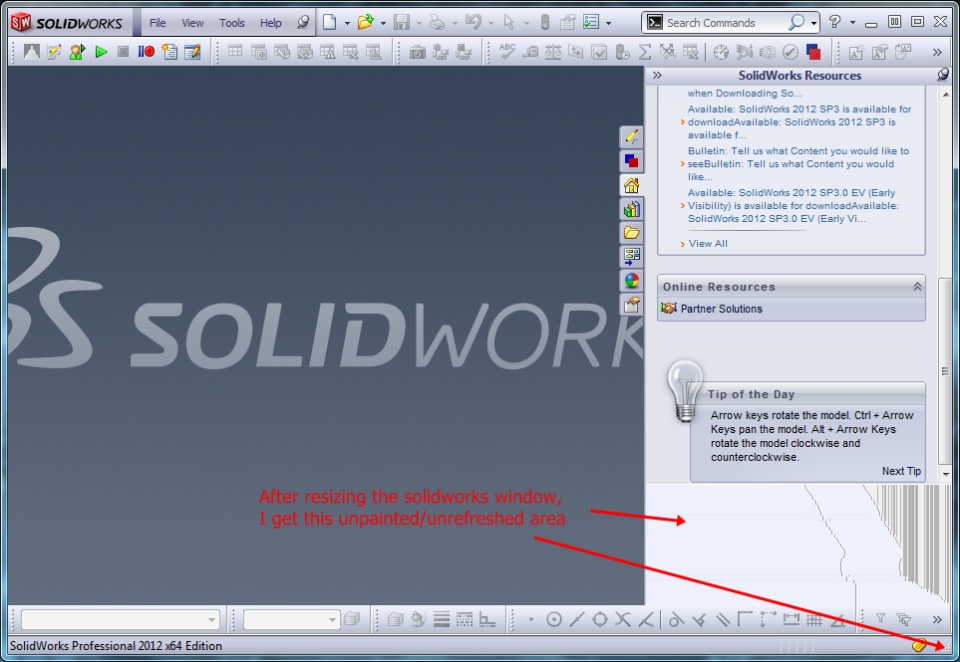The height and width of the screenshot is (662, 960).
Task: Click the Select cursor icon
Action: (509, 23)
